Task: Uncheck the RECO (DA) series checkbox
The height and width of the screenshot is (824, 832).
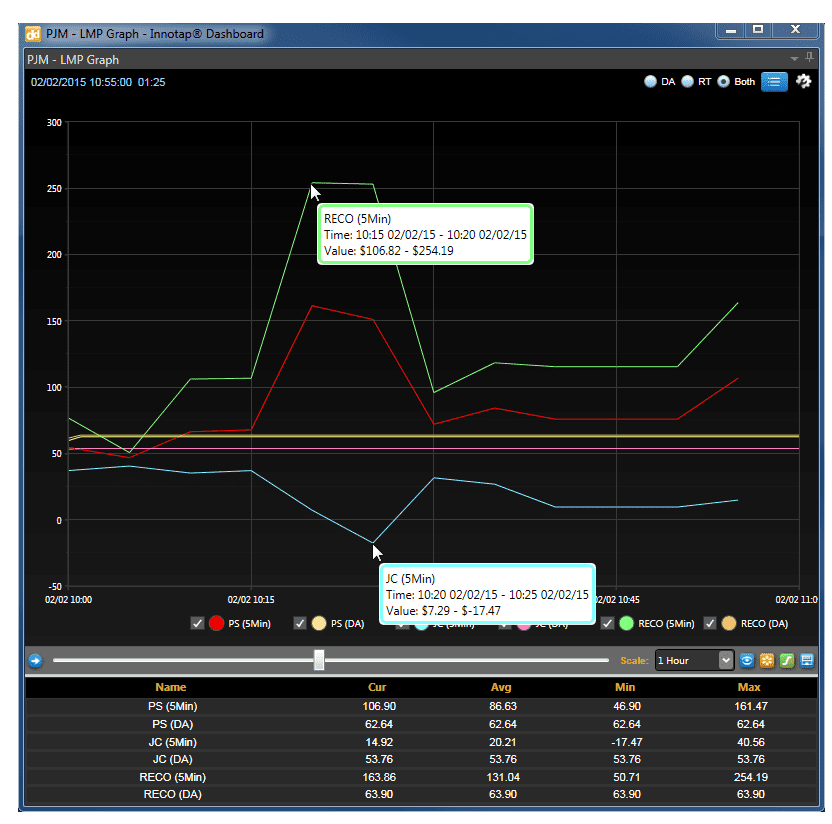Action: click(710, 623)
